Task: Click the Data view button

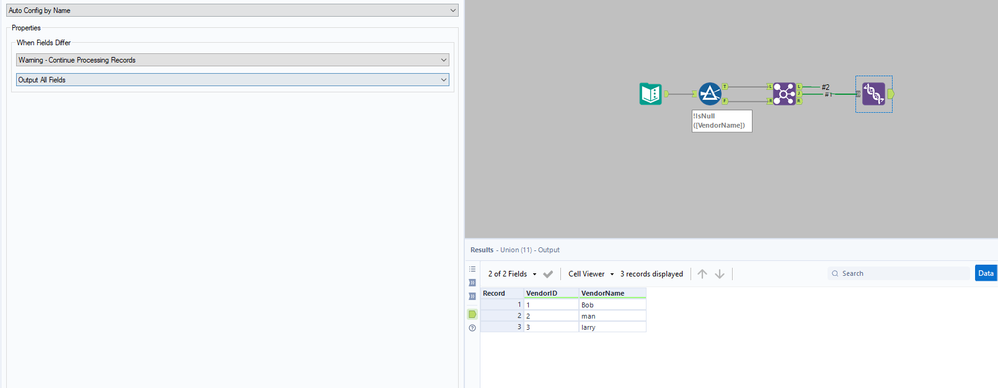Action: [986, 273]
